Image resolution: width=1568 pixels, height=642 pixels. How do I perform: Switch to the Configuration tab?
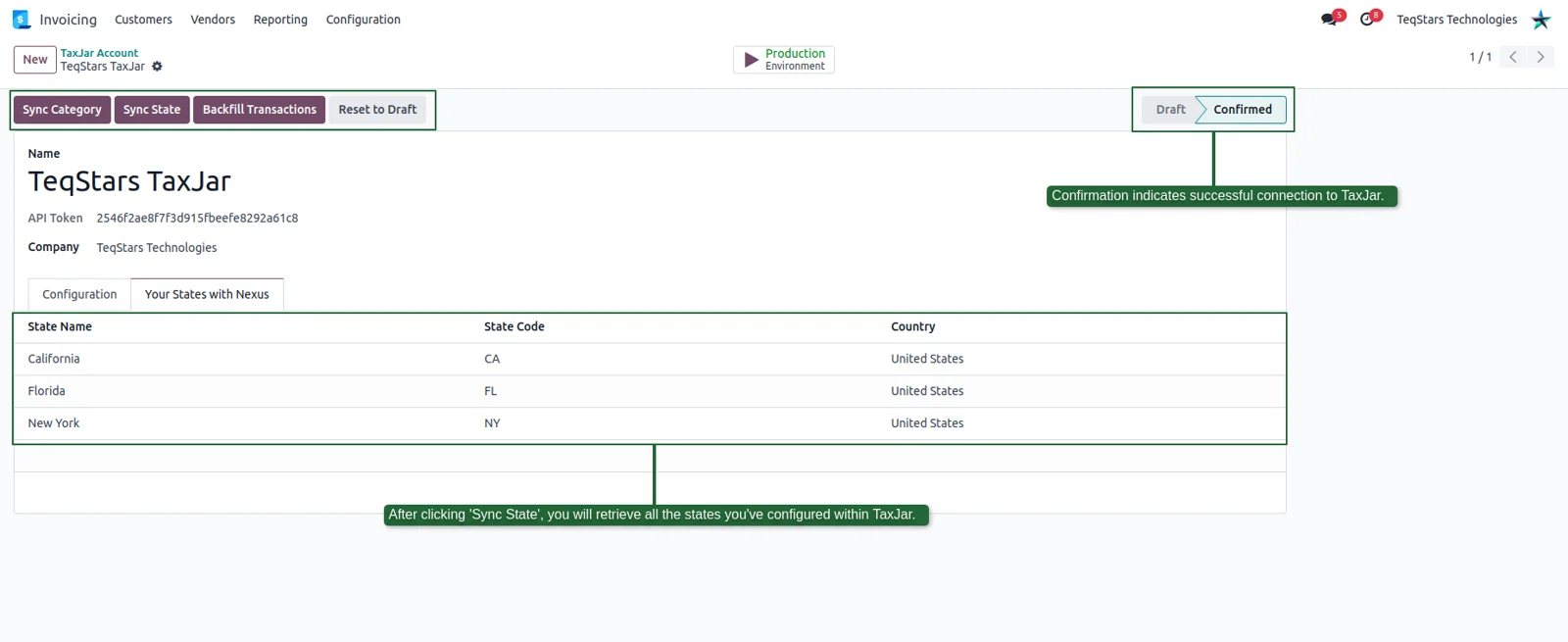pyautogui.click(x=79, y=294)
